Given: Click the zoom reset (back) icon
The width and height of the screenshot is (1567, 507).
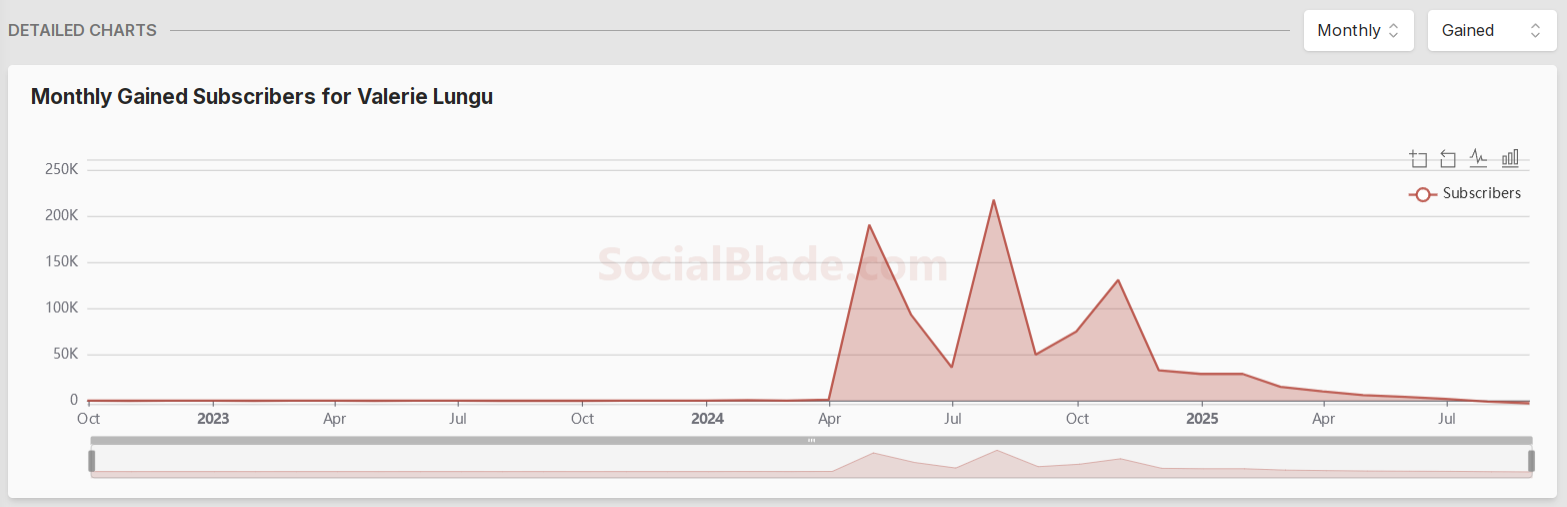Looking at the screenshot, I should point(1448,158).
